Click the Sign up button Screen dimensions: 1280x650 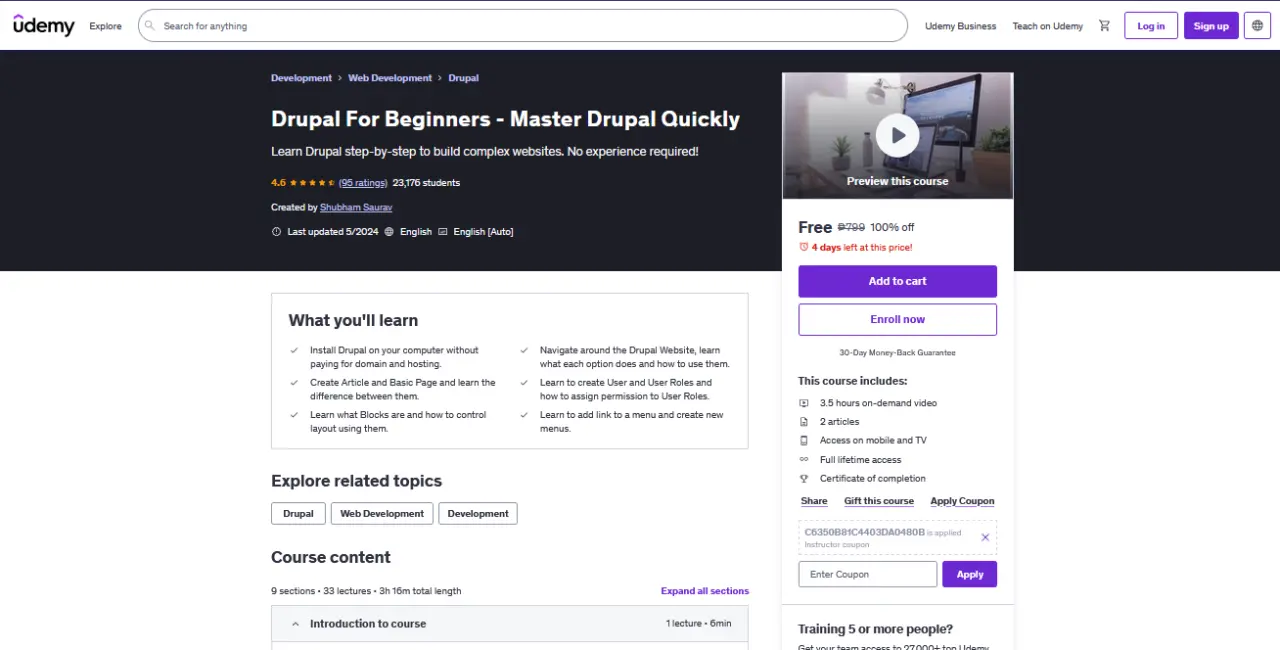pyautogui.click(x=1211, y=26)
